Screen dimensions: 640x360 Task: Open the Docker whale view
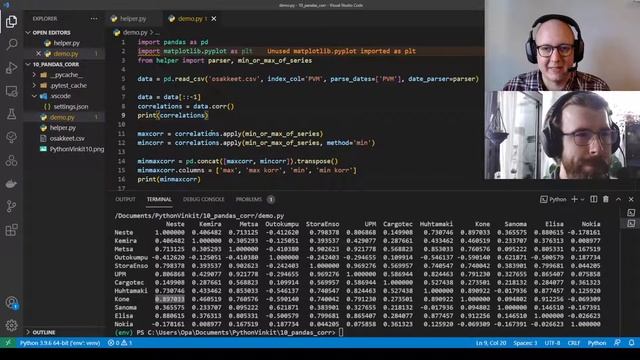pos(11,184)
